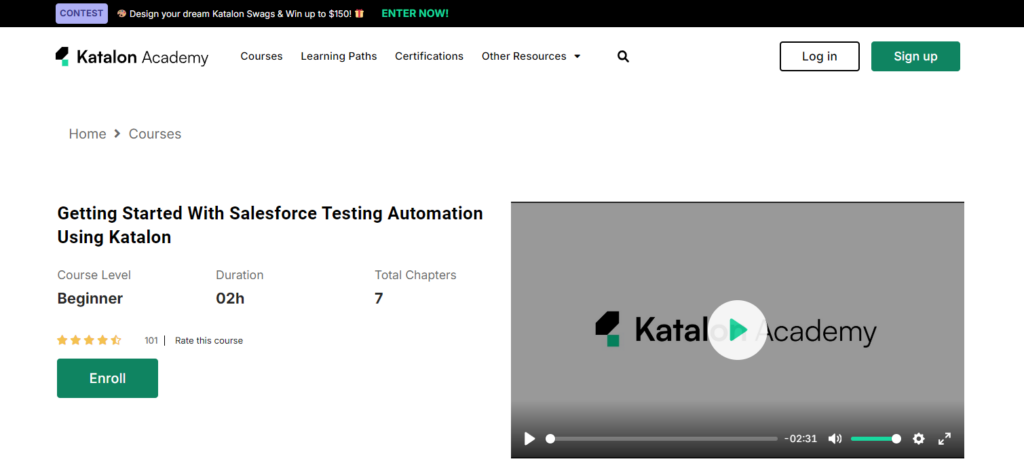The height and width of the screenshot is (472, 1024).
Task: Enter fullscreen with the expand arrows icon
Action: [x=944, y=439]
